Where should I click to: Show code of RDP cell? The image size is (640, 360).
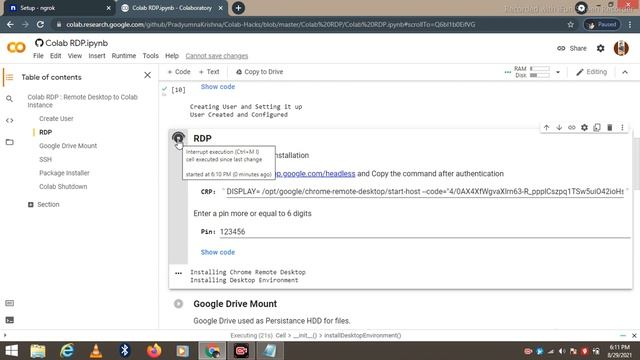(218, 252)
